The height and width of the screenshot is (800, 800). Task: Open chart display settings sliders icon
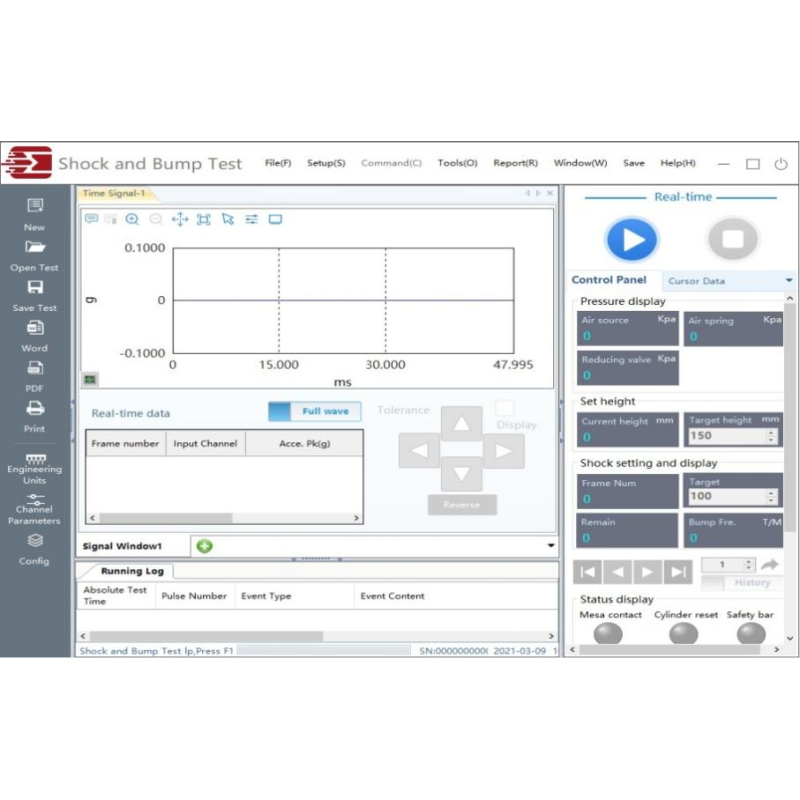[x=252, y=219]
